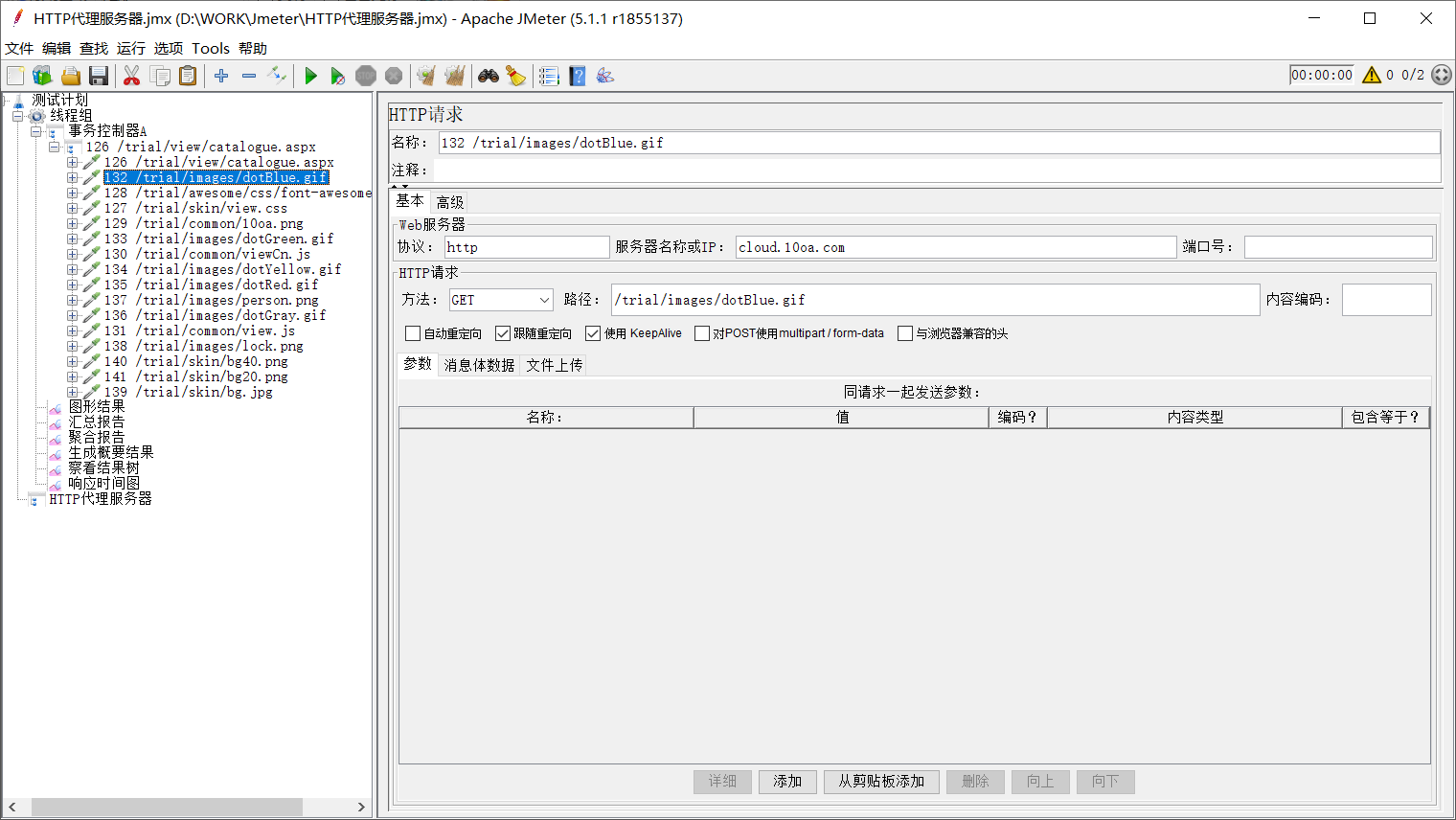Screen dimensions: 1456x820
Task: Collapse the parent 126 catalogue.aspx controller
Action: [55, 147]
